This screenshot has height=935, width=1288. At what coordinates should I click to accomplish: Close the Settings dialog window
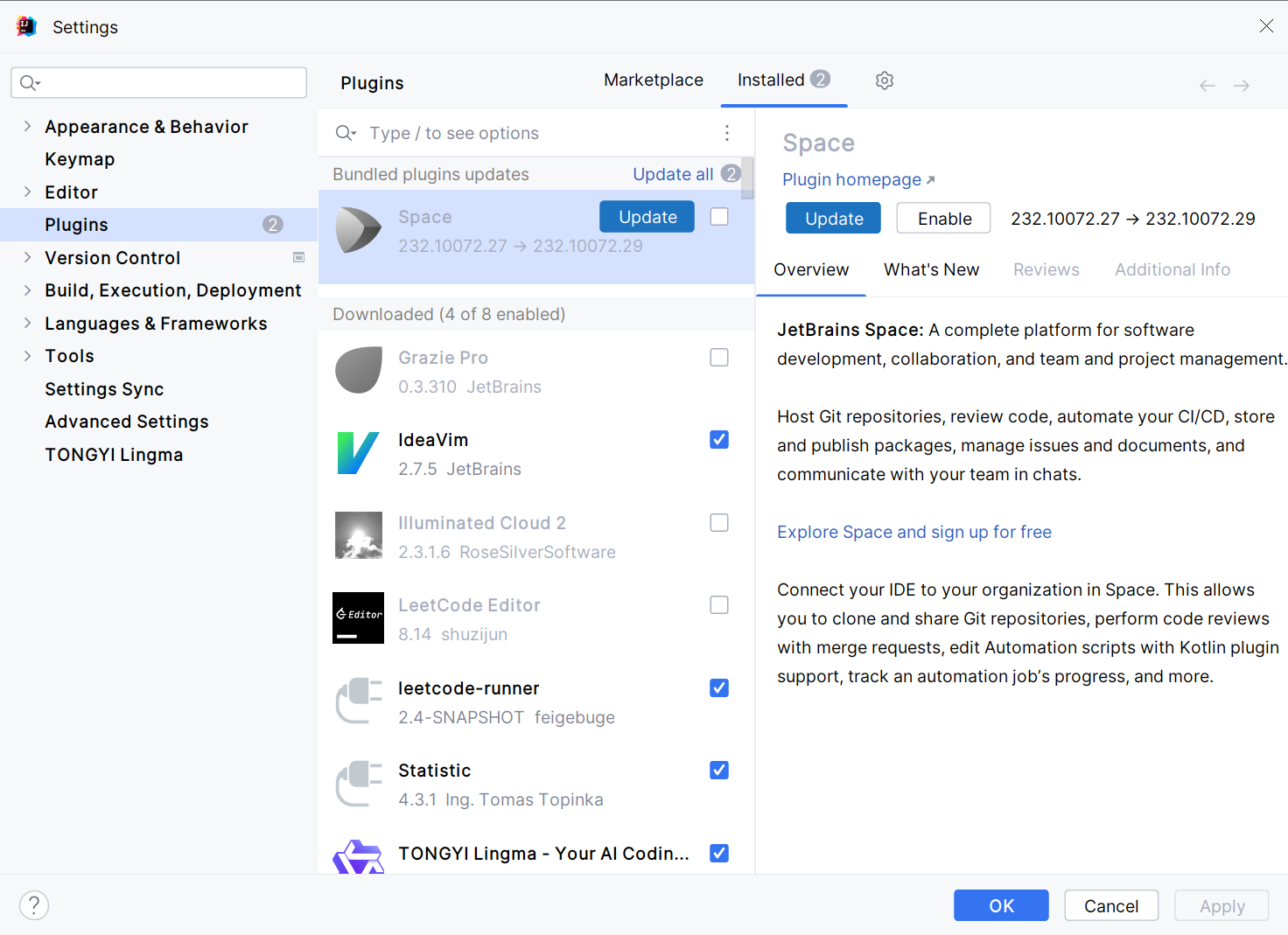point(1266,26)
